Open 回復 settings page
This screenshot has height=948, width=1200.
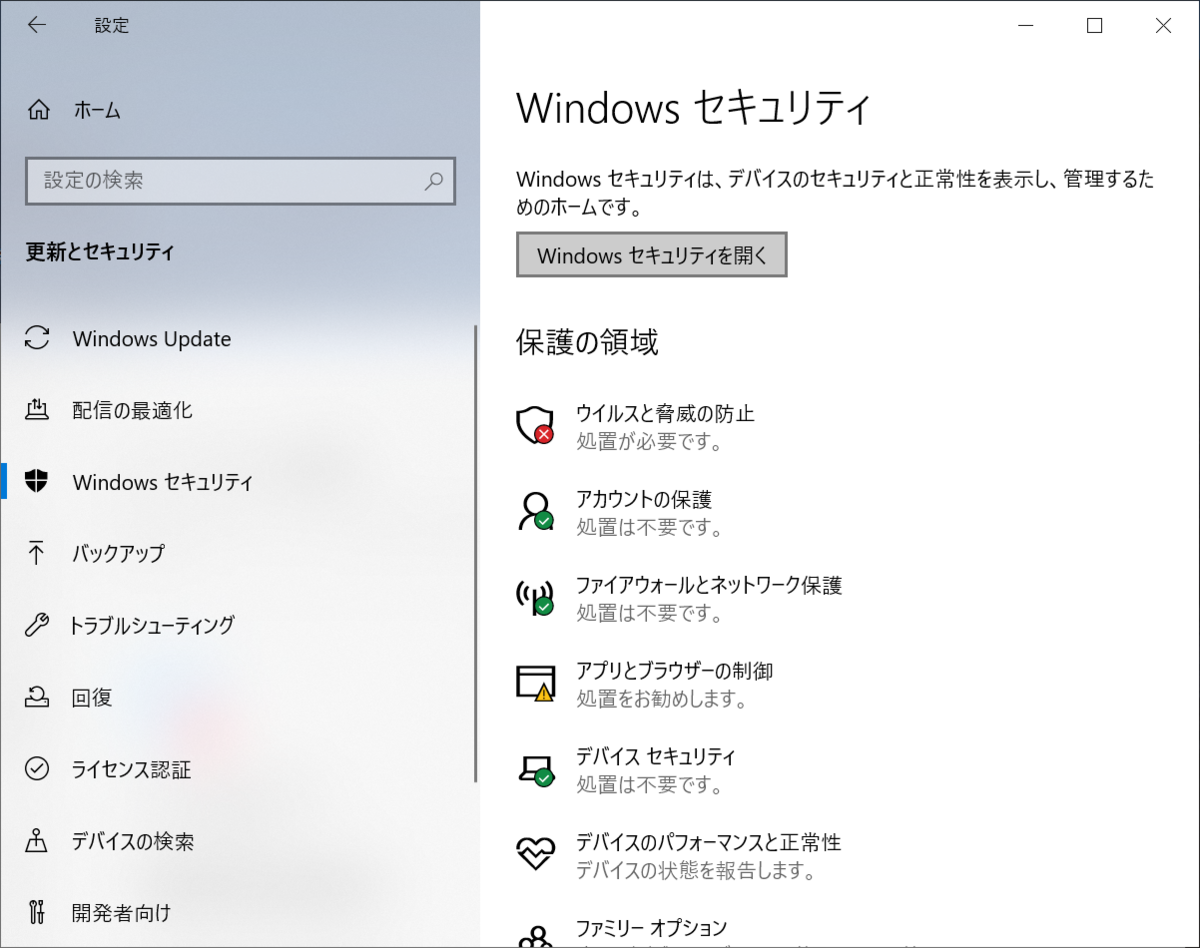92,698
